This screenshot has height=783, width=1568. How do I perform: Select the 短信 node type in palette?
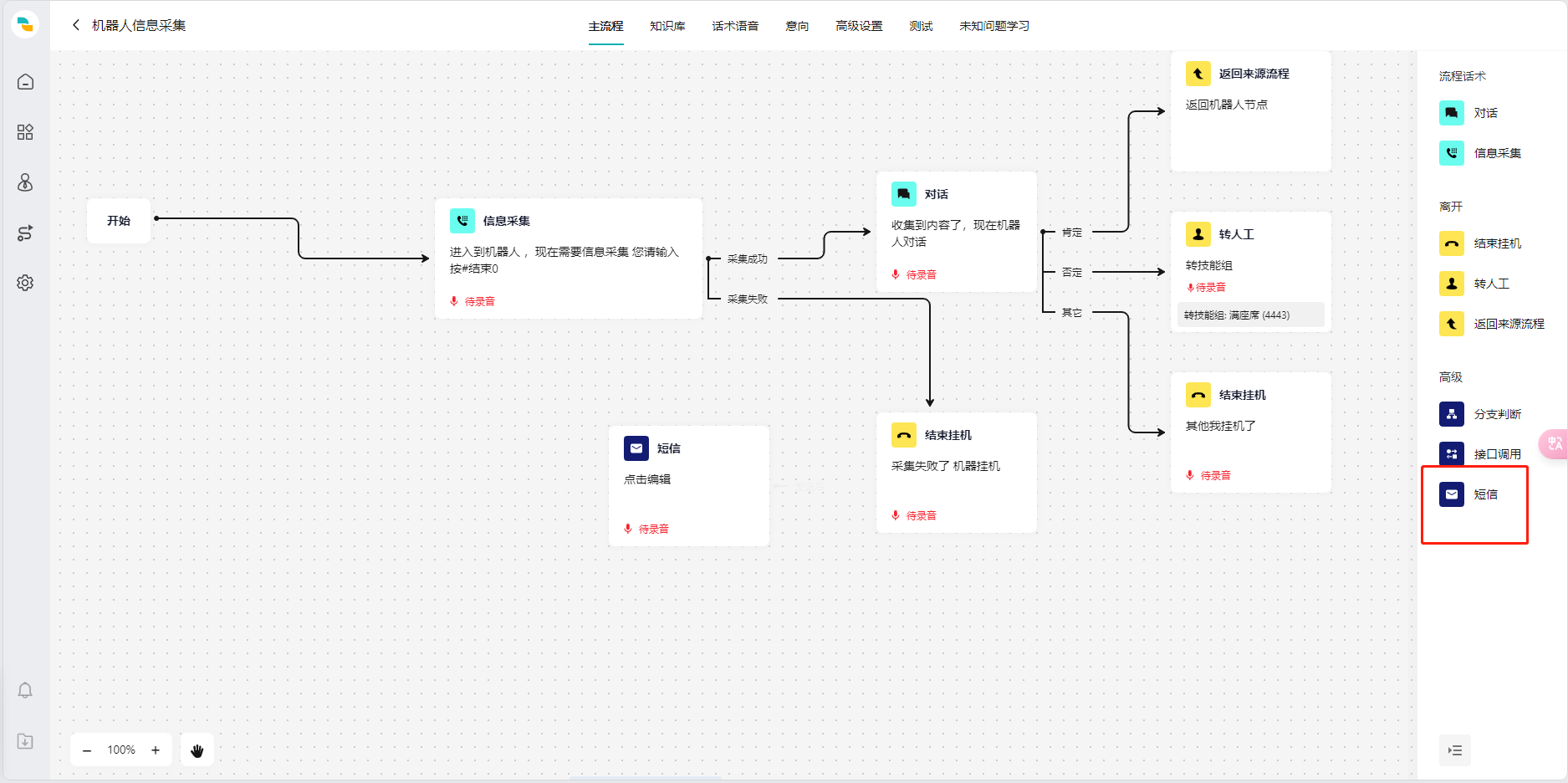pos(1469,494)
